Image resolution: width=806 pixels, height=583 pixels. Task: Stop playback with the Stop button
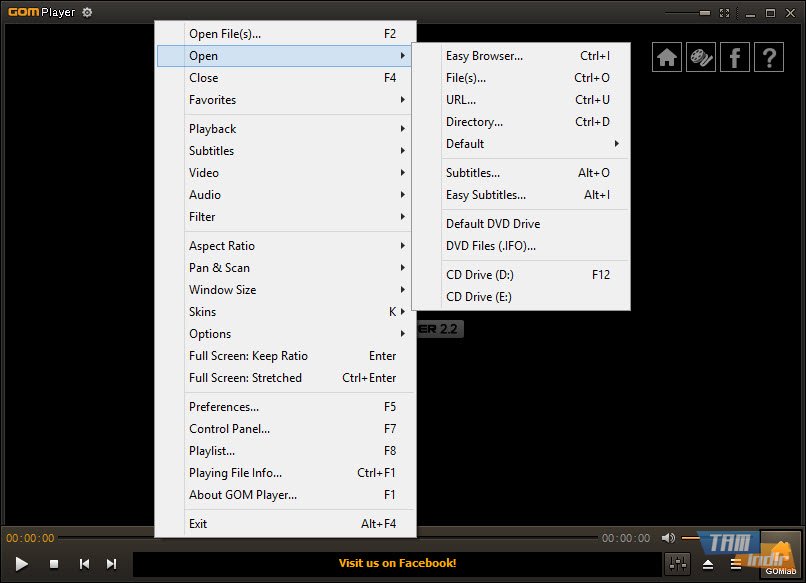click(x=53, y=564)
